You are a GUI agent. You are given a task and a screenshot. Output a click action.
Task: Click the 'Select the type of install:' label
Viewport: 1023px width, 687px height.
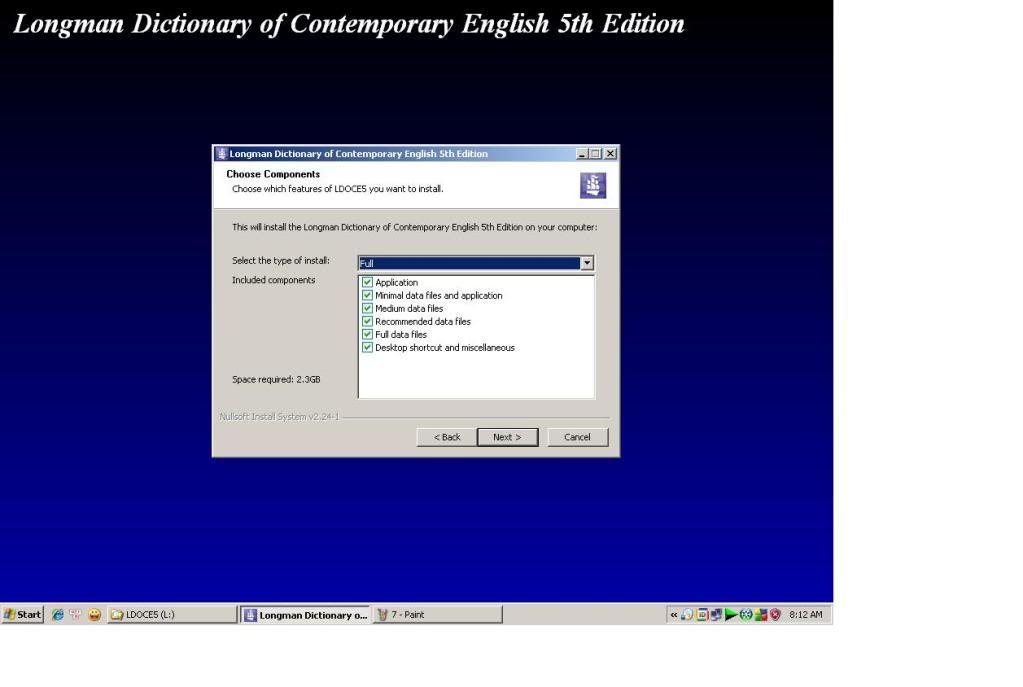(281, 260)
